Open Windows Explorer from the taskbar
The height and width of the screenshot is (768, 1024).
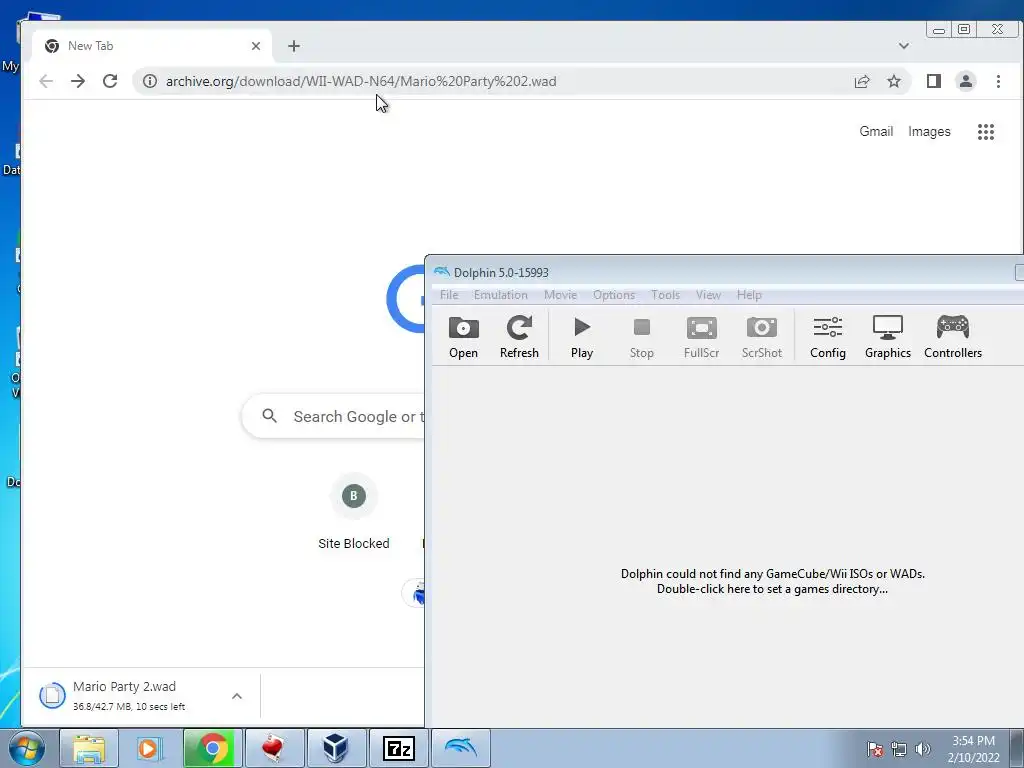point(89,748)
